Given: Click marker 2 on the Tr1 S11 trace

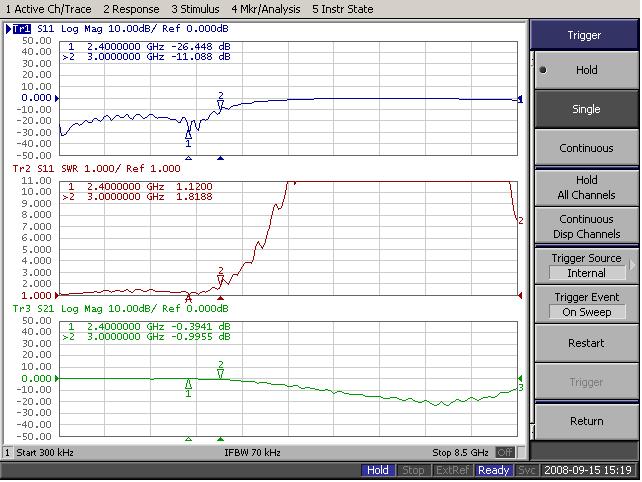Looking at the screenshot, I should click(220, 102).
